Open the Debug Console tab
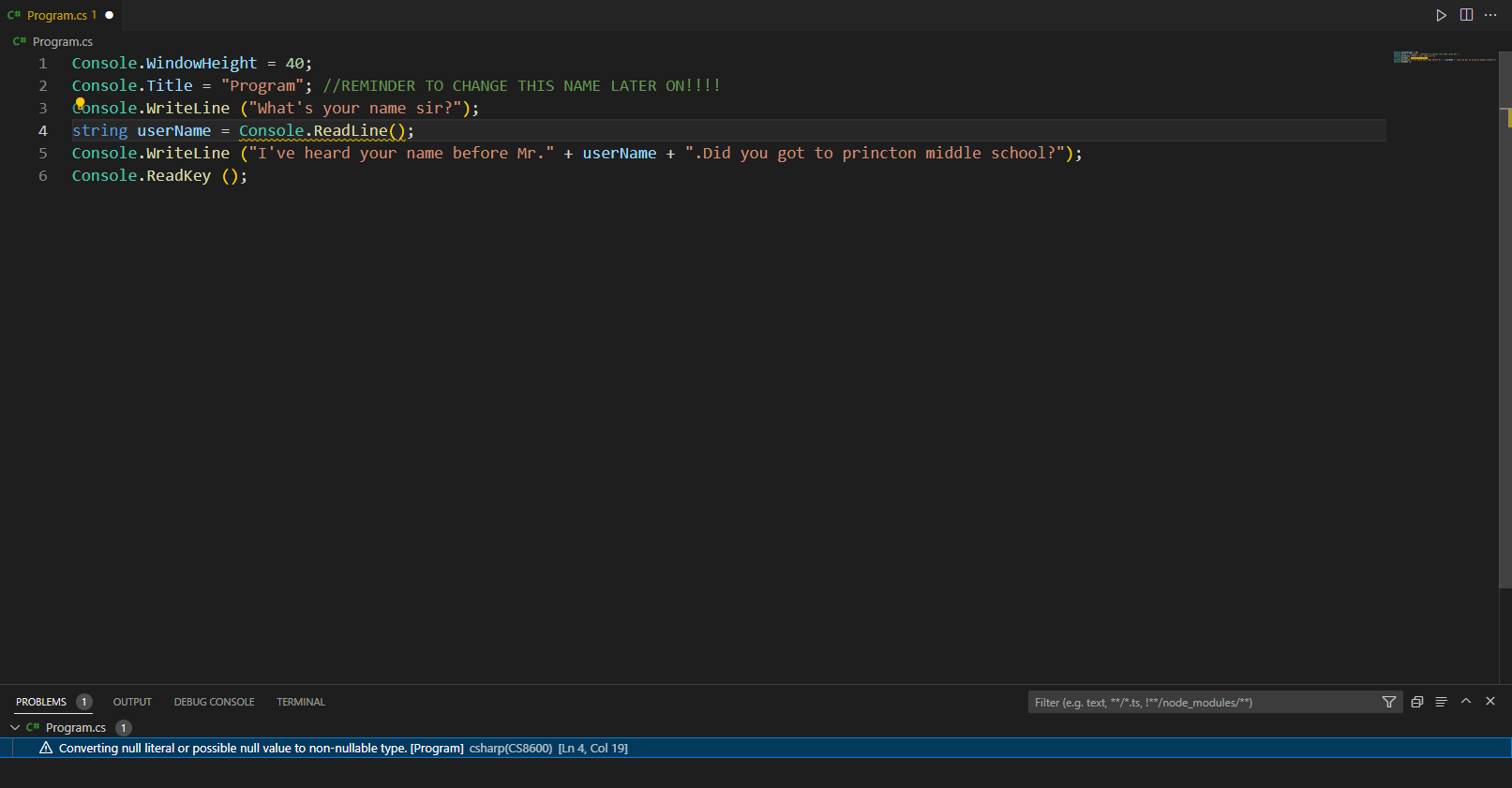The height and width of the screenshot is (788, 1512). pyautogui.click(x=214, y=702)
